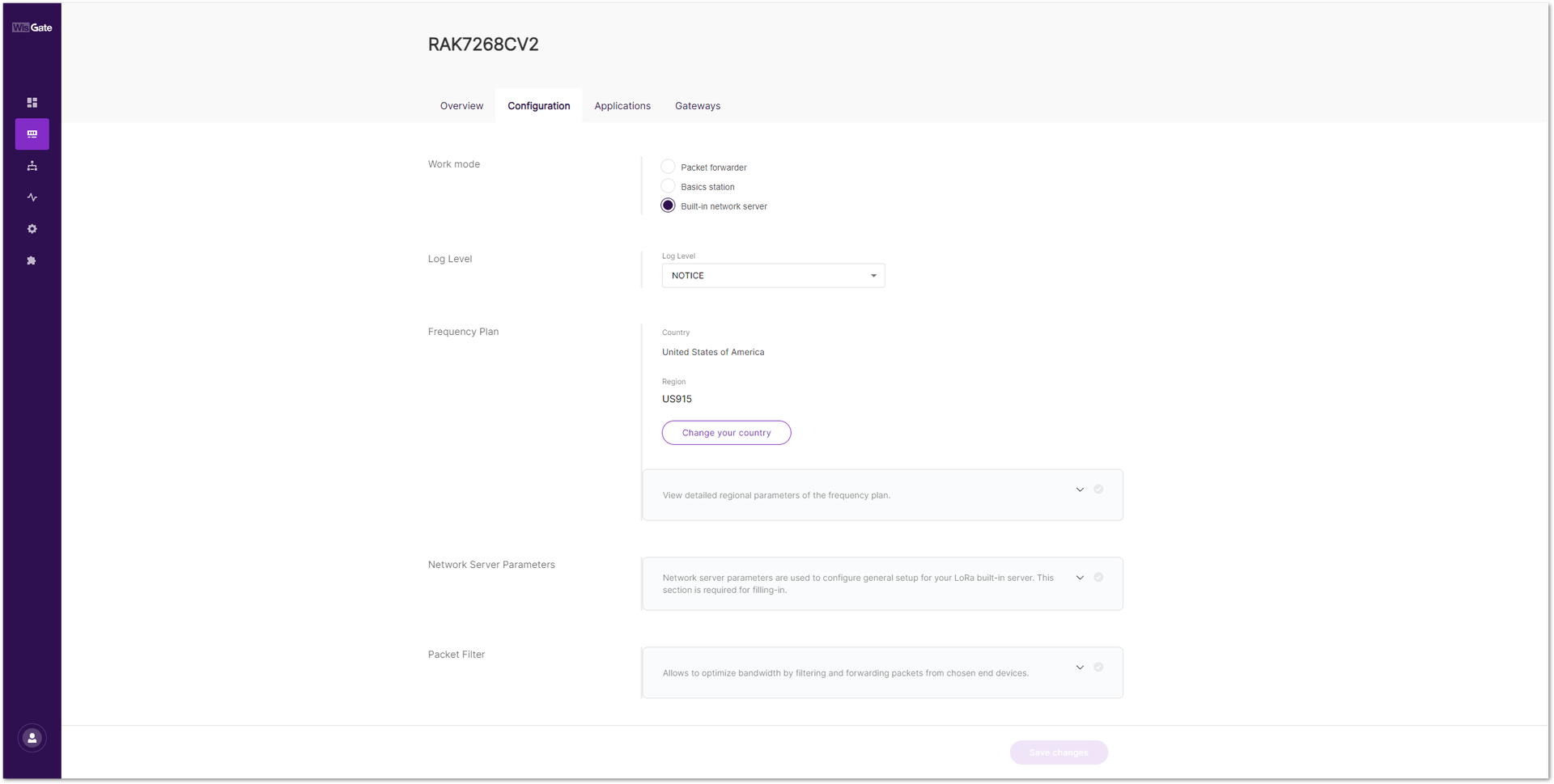Screen dimensions: 1554x784
Task: Click the WisGate logo
Action: point(32,28)
